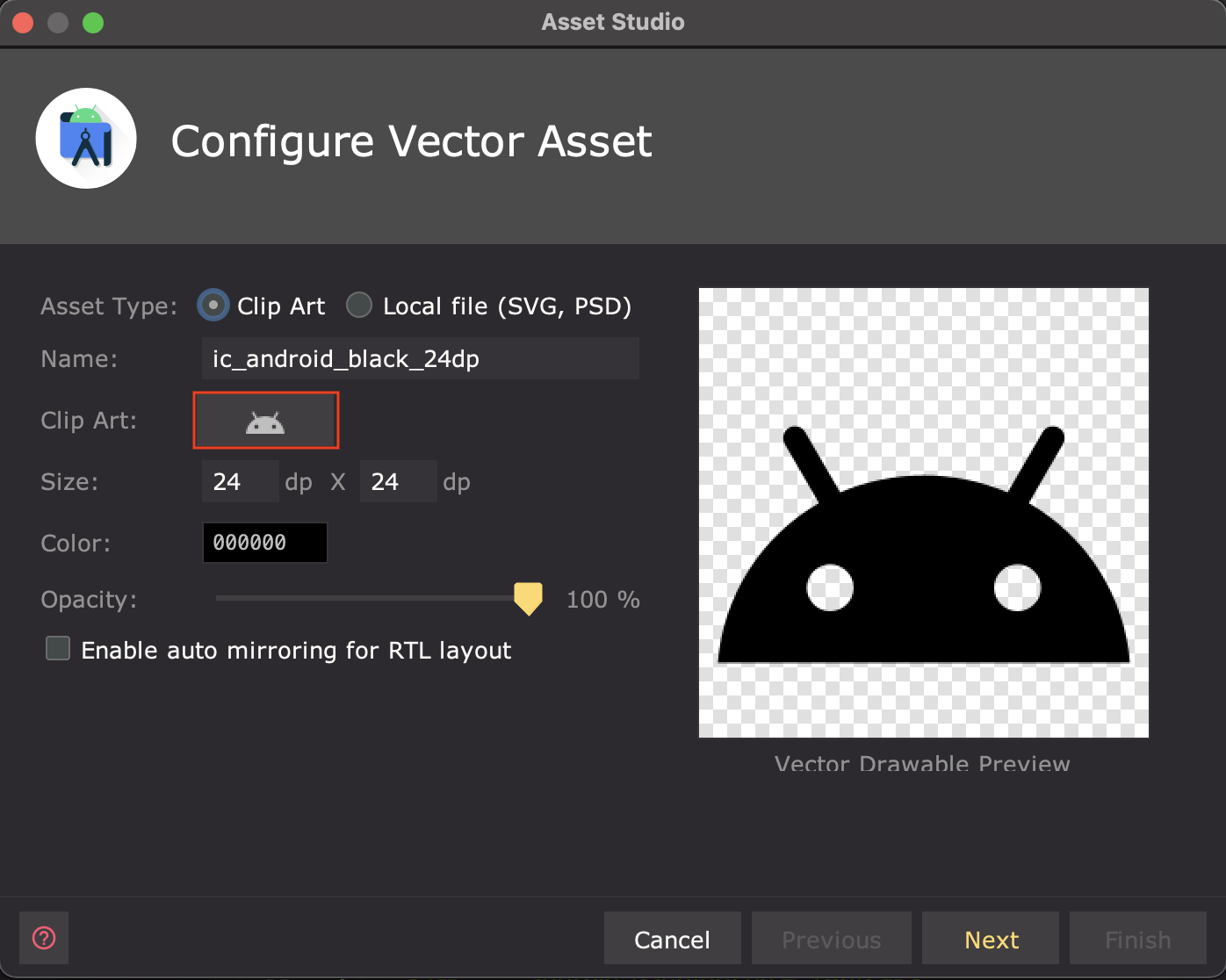The width and height of the screenshot is (1226, 980).
Task: Click the width size field
Action: (x=241, y=481)
